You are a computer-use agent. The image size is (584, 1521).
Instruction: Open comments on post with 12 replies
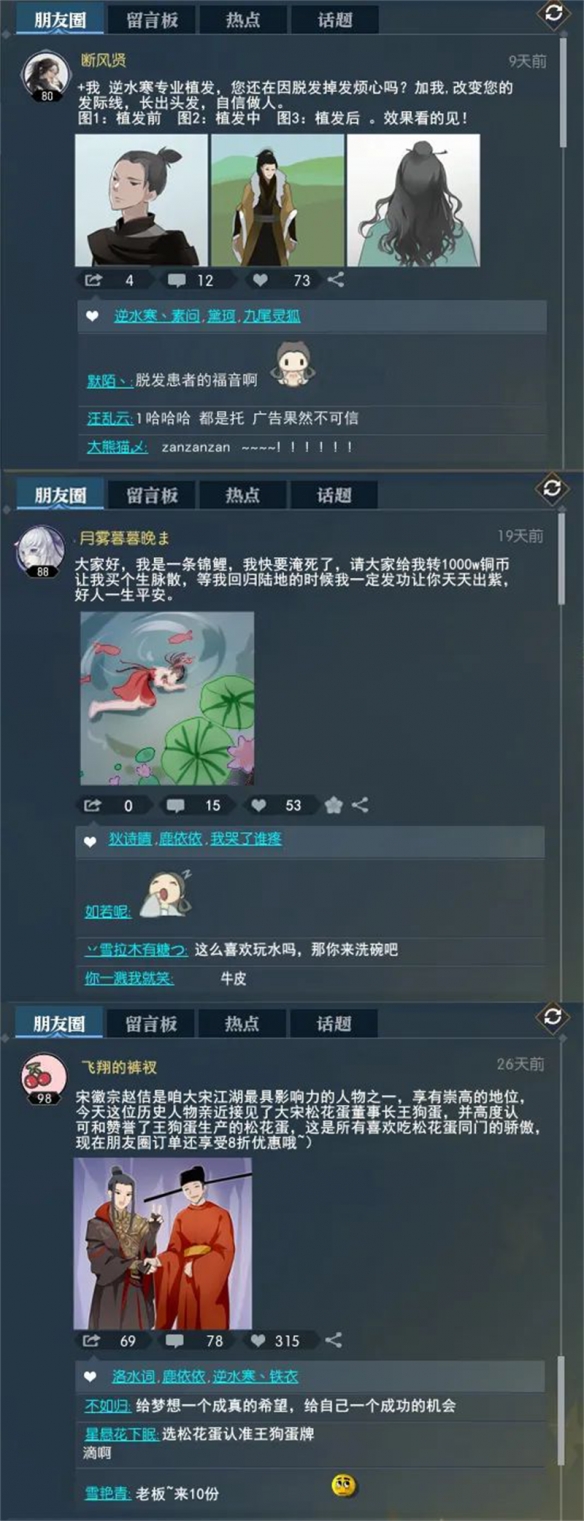coord(176,280)
